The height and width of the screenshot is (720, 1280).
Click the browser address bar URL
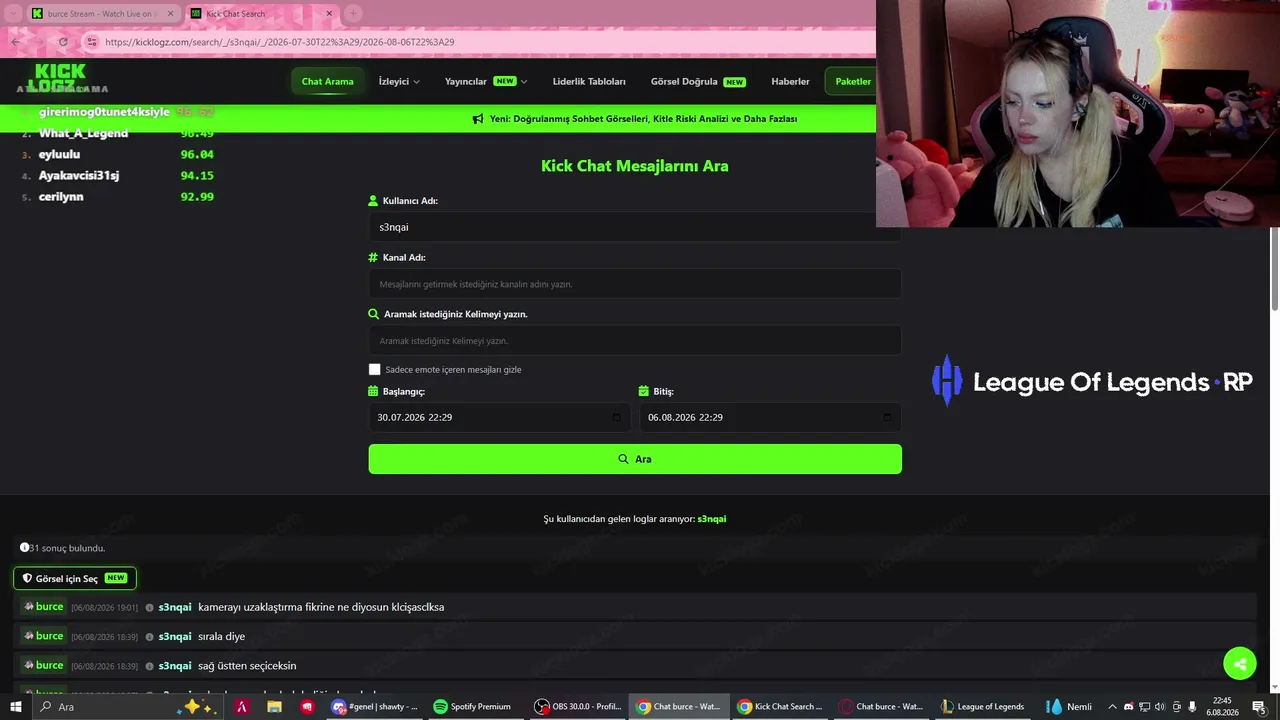280,42
